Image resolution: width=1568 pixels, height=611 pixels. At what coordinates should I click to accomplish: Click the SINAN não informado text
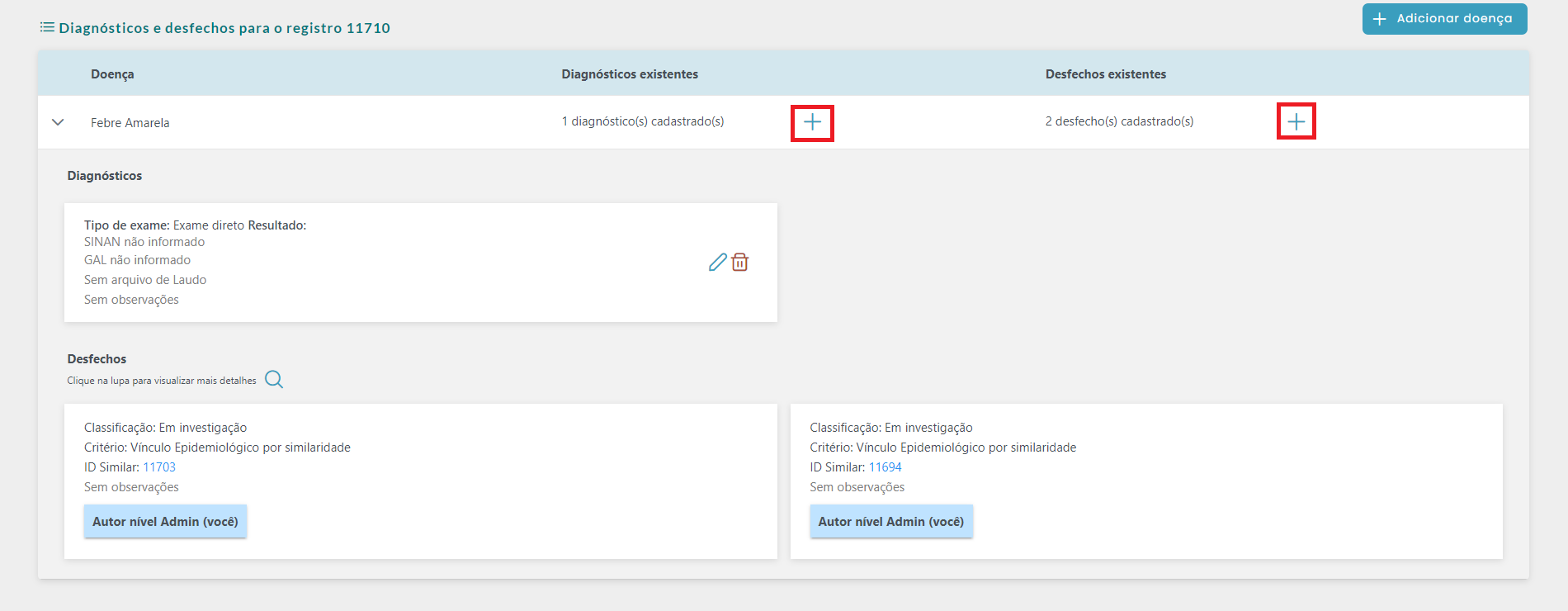(x=144, y=242)
